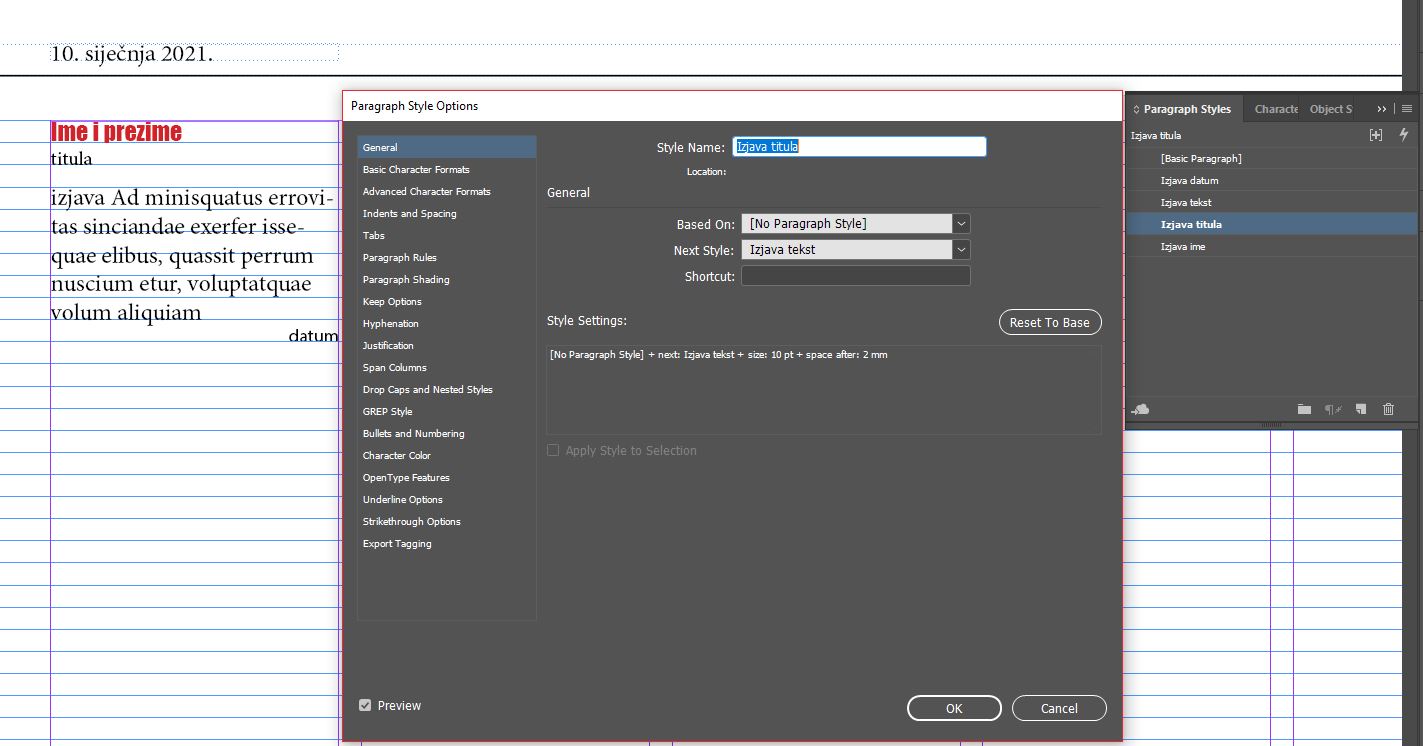Viewport: 1423px width, 746px height.
Task: Open the Based On dropdown
Action: pos(855,224)
